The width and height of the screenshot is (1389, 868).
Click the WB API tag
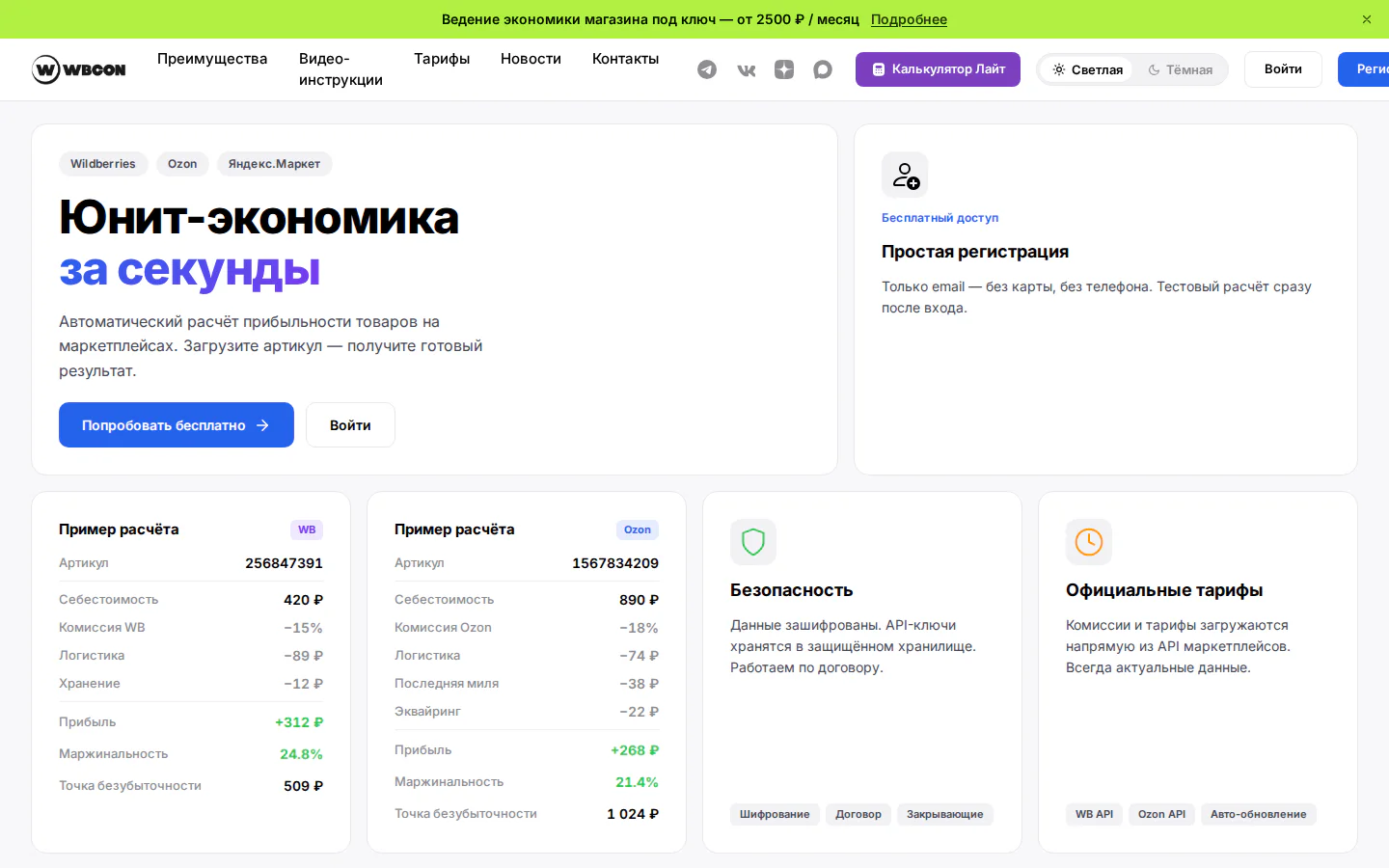point(1094,814)
